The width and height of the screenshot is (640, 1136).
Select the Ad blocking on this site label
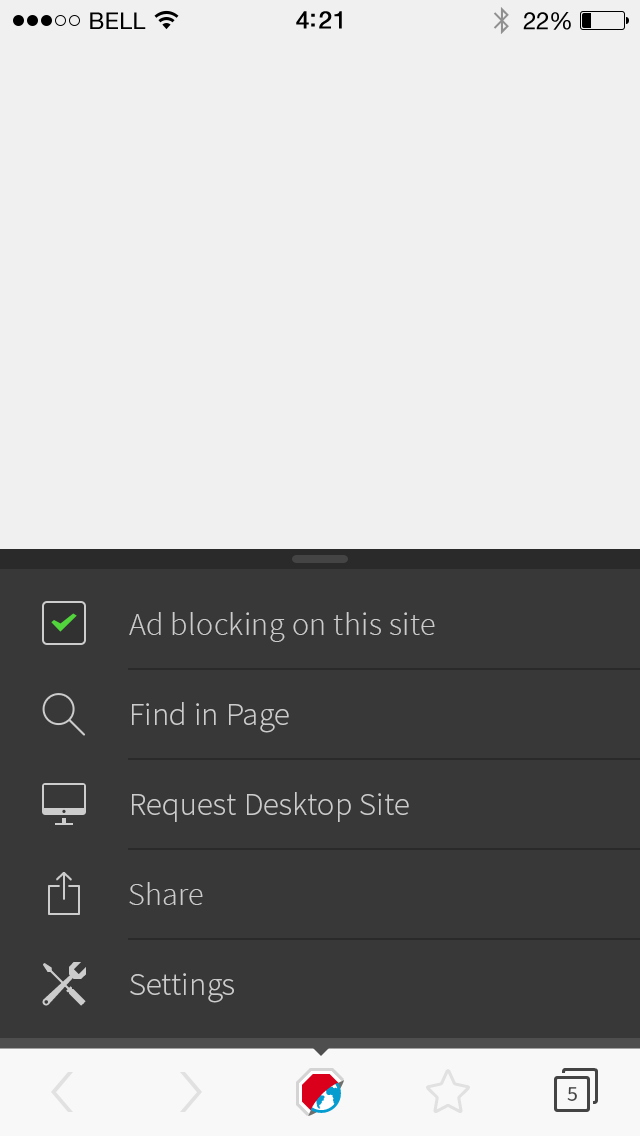click(282, 625)
